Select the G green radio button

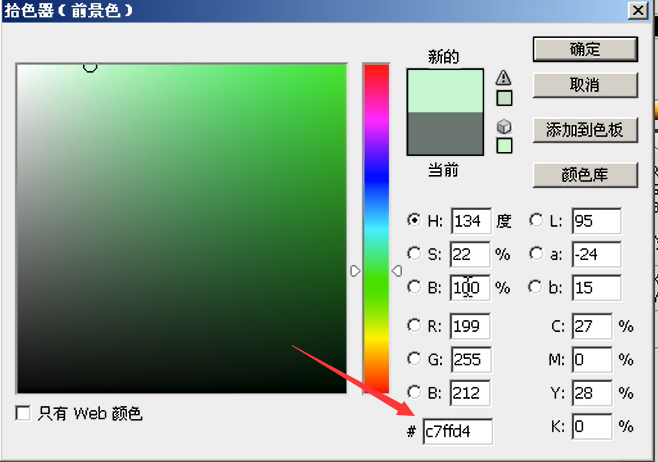414,358
